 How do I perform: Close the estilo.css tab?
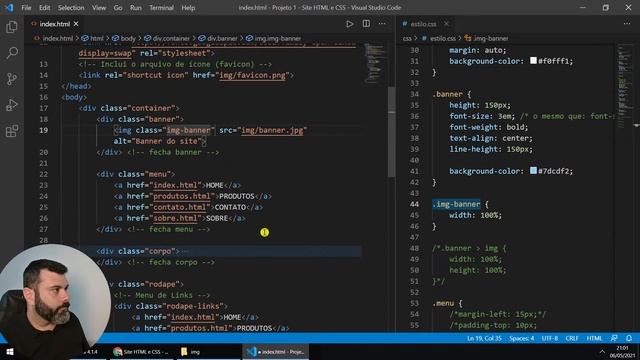447,24
